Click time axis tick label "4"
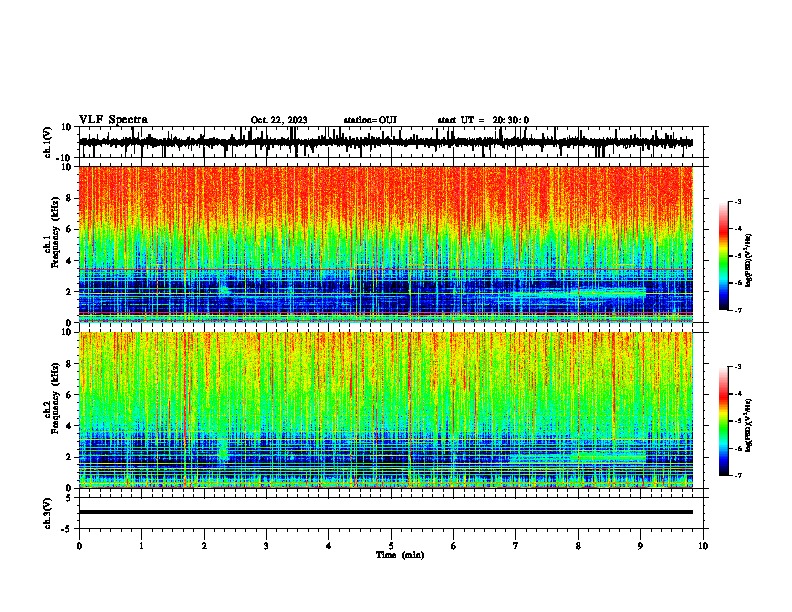792x612 pixels. tap(329, 546)
